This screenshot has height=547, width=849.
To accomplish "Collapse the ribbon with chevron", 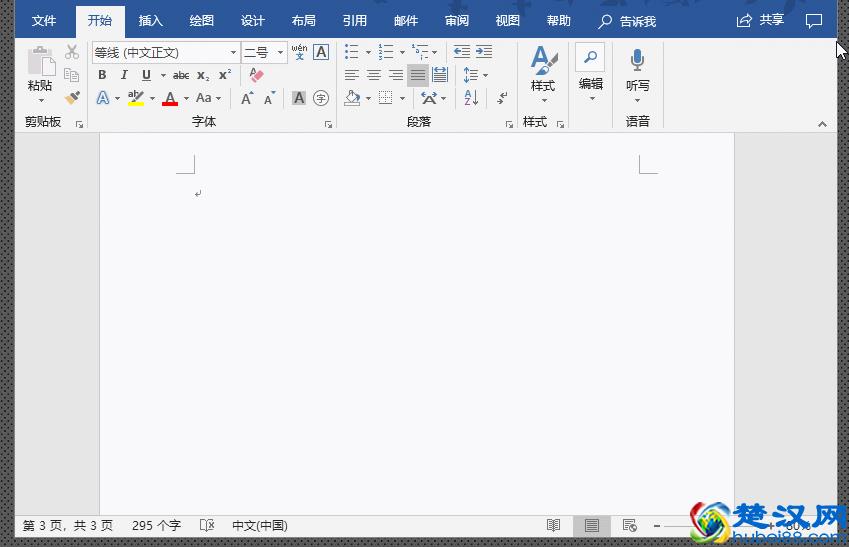I will coord(822,124).
